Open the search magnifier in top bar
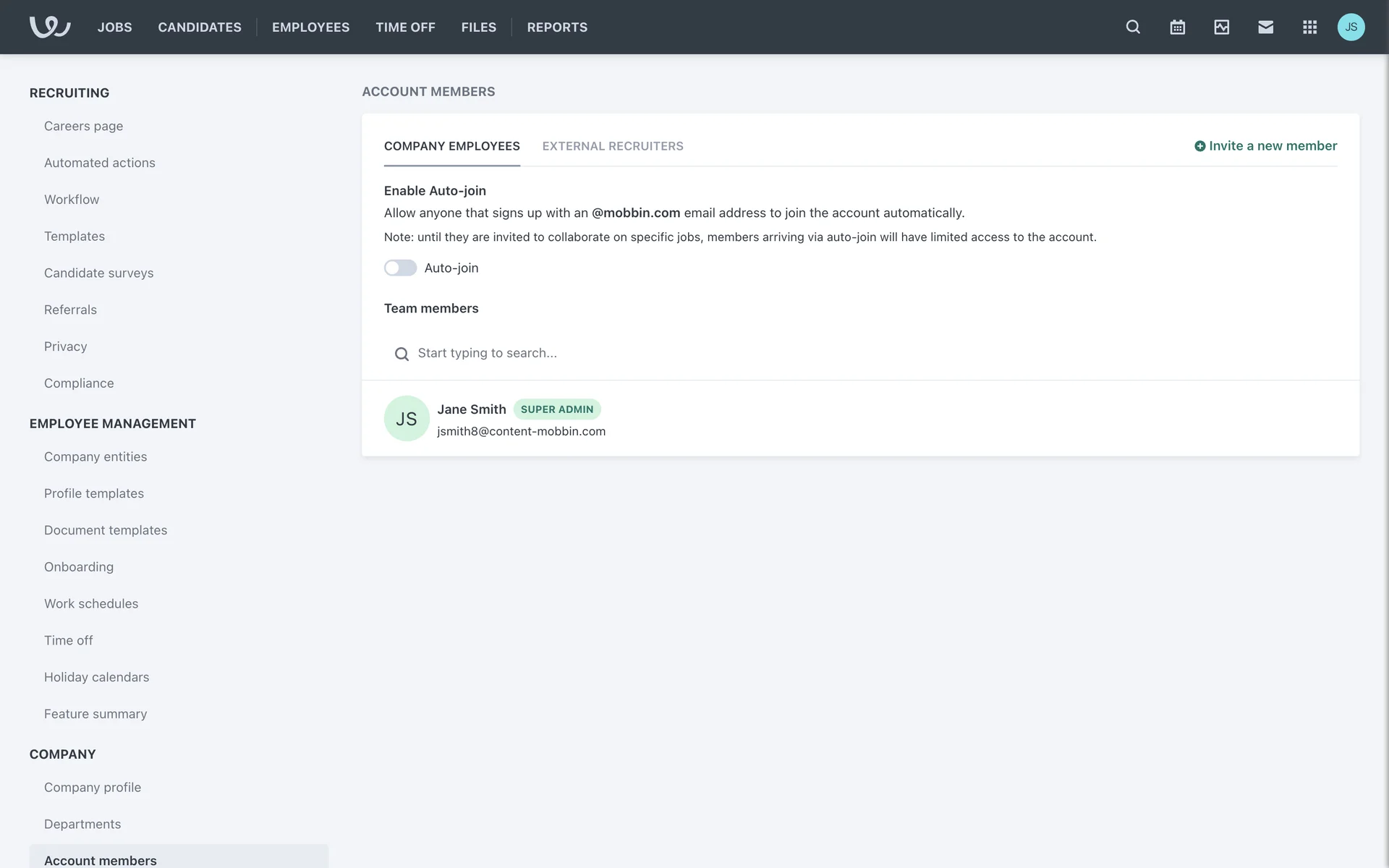 pos(1133,27)
